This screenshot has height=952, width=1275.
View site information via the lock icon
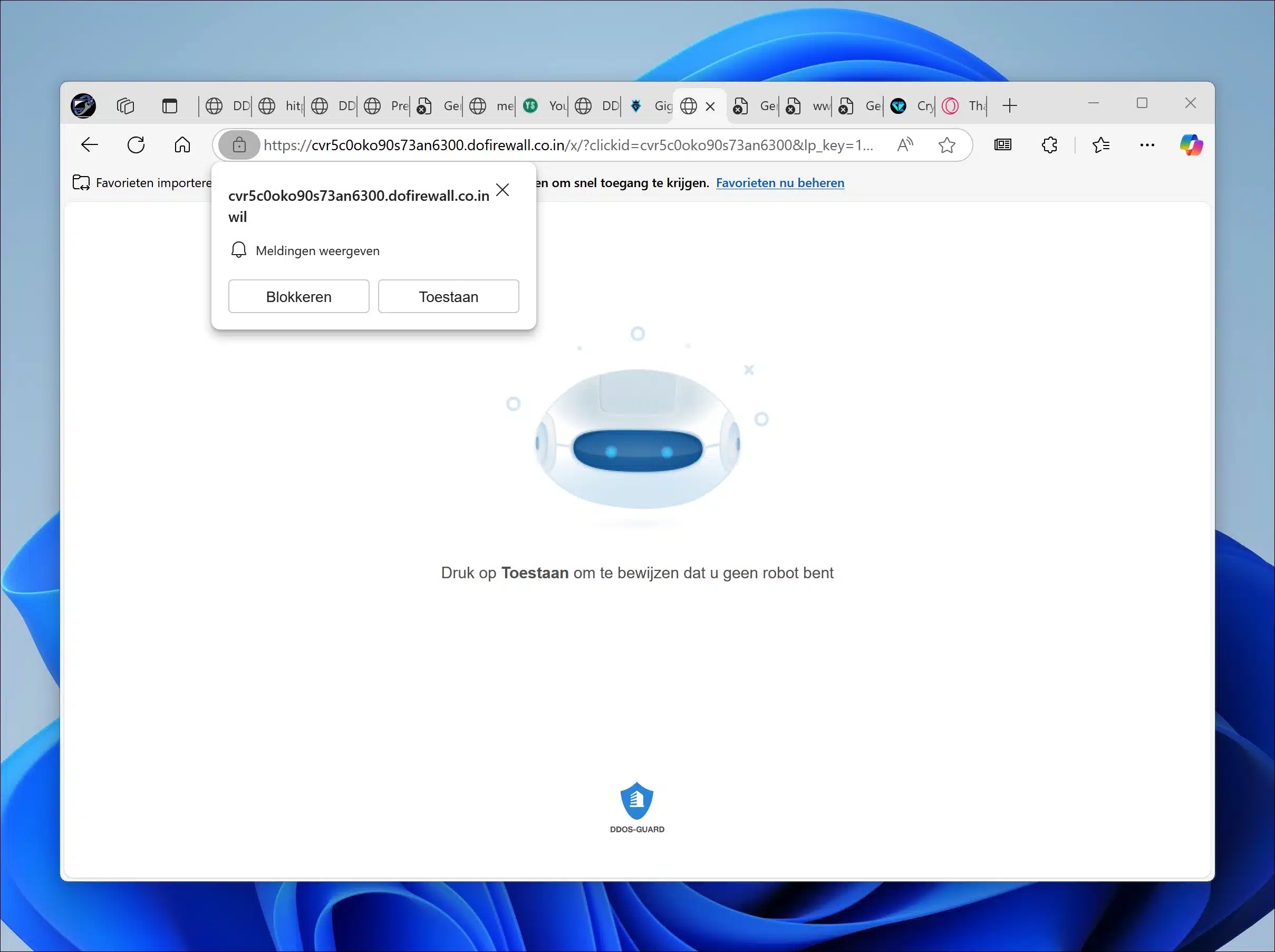(x=239, y=145)
